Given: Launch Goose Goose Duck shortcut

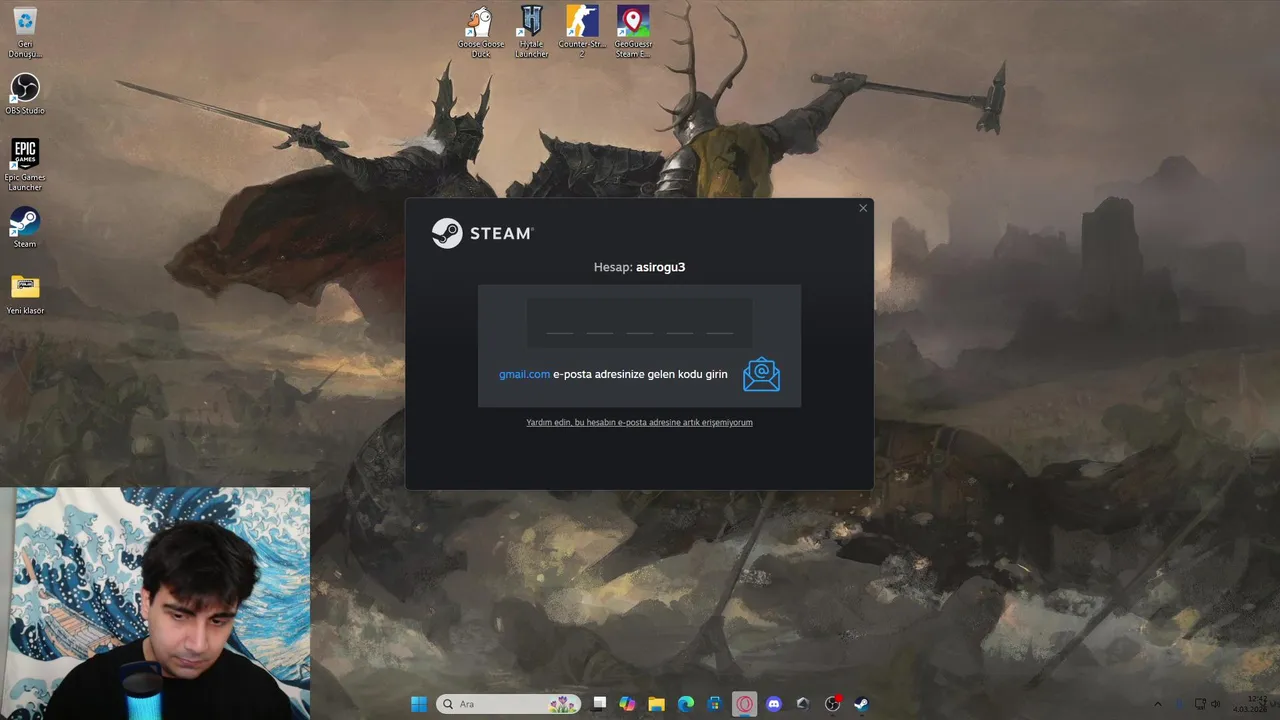Looking at the screenshot, I should [481, 32].
